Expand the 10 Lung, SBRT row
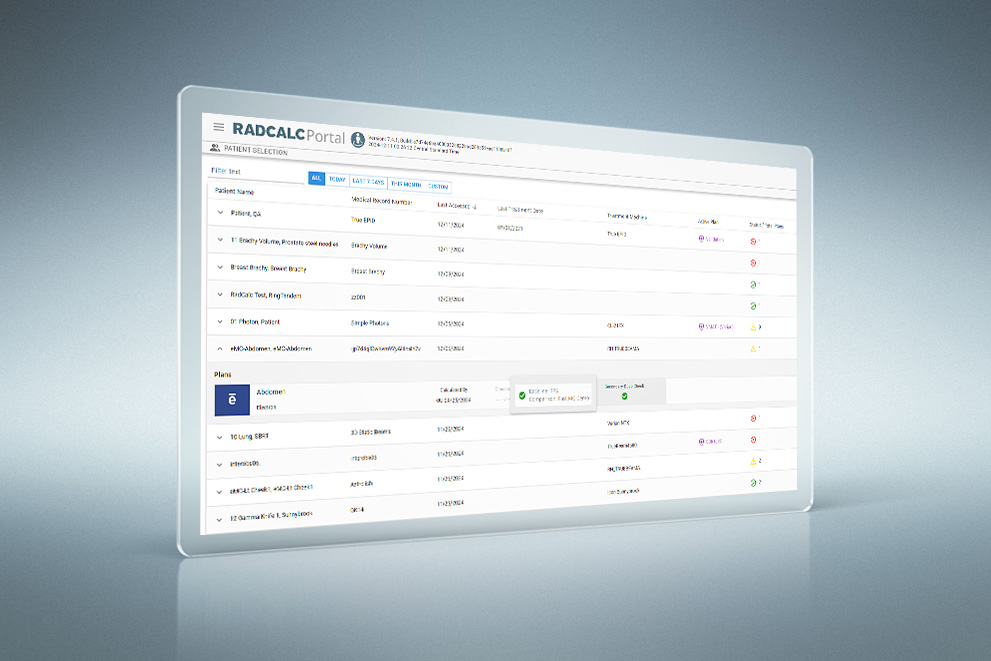This screenshot has height=661, width=991. 220,436
